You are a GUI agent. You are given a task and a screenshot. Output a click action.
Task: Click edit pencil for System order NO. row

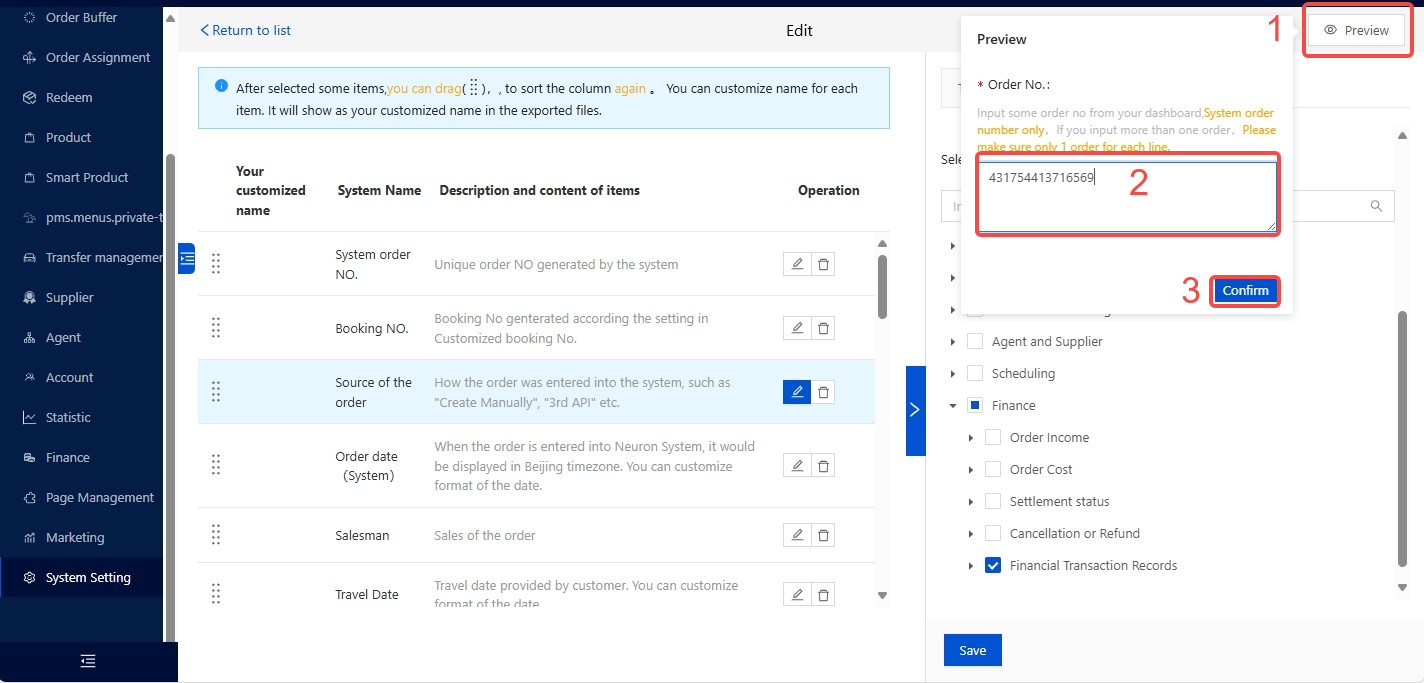coord(797,264)
